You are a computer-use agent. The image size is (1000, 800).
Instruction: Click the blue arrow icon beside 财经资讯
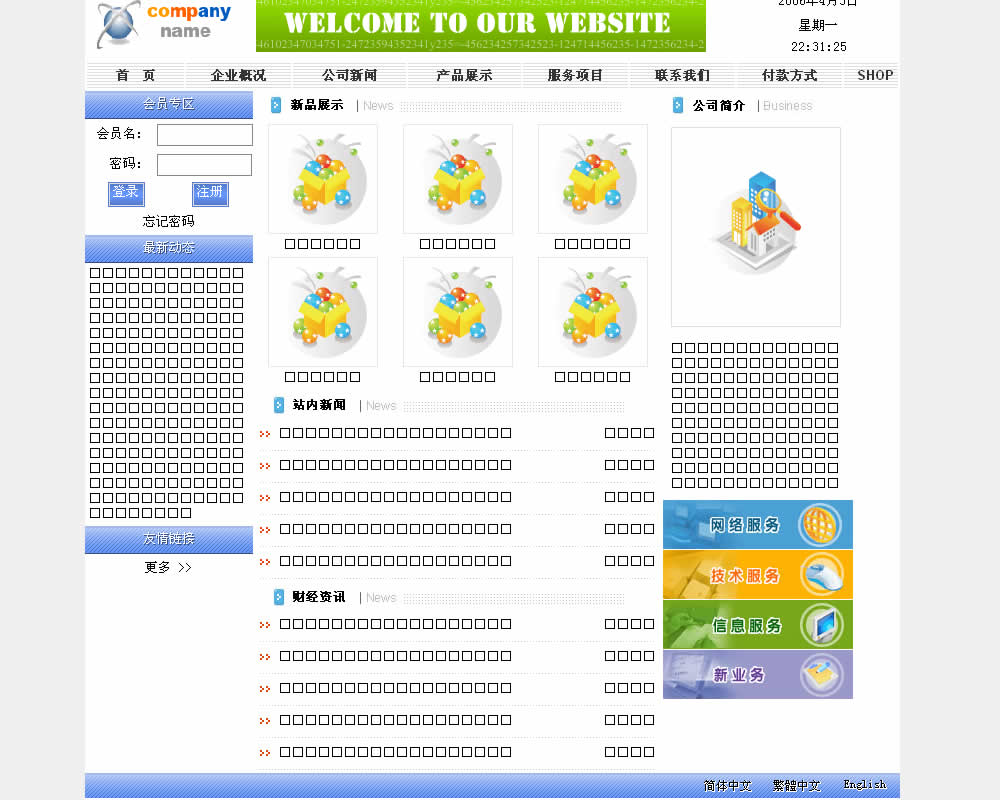(279, 597)
